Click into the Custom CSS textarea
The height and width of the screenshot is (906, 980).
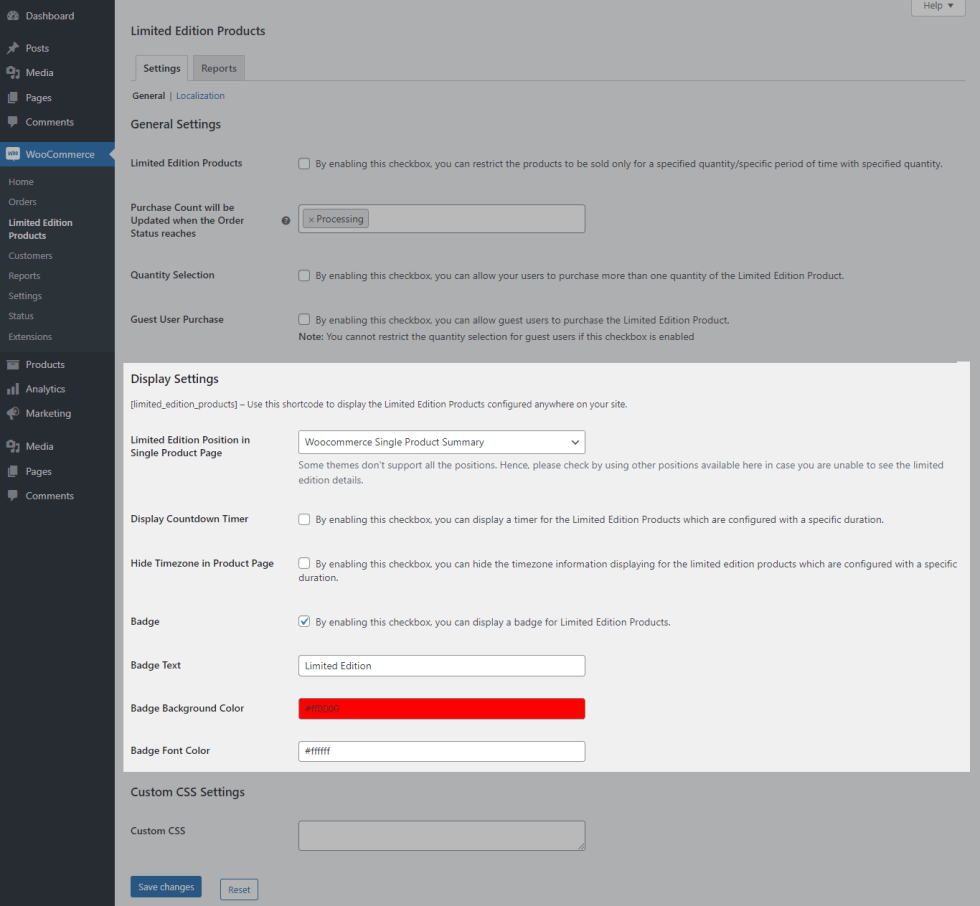(441, 835)
